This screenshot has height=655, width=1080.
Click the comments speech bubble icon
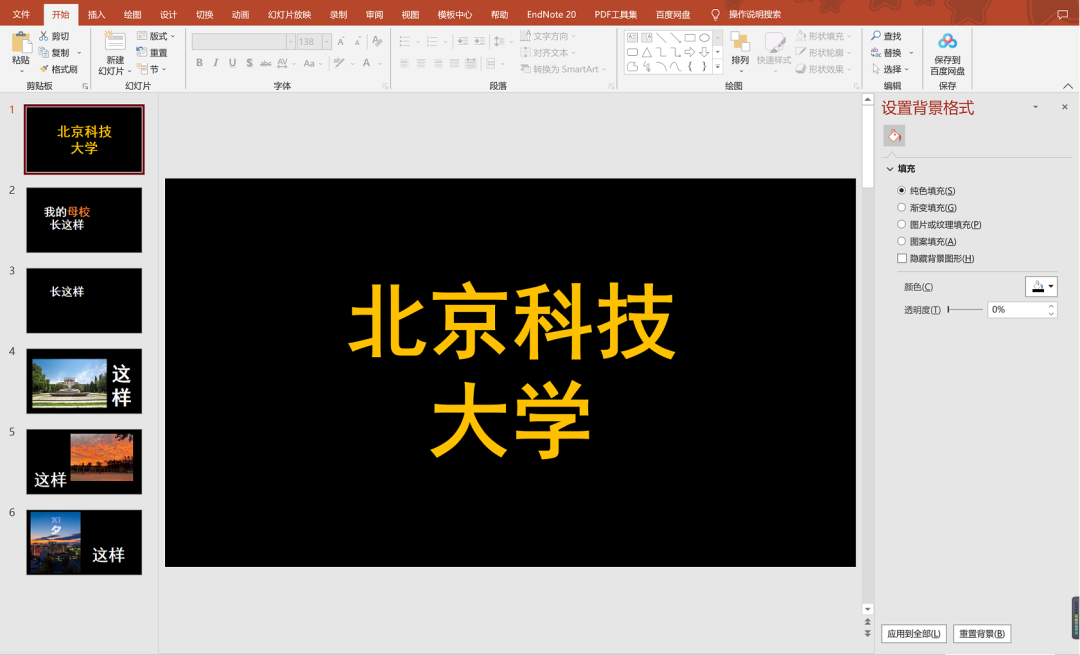pyautogui.click(x=1062, y=14)
